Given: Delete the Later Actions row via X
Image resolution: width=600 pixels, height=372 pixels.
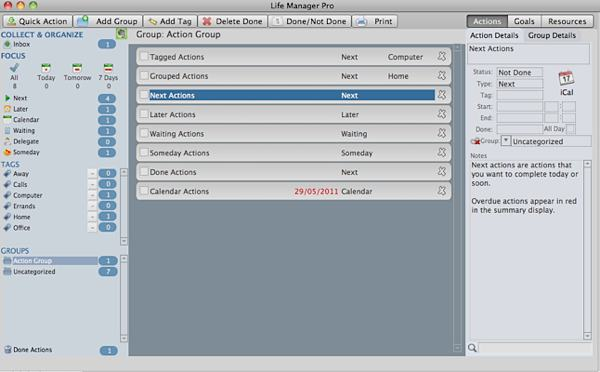Looking at the screenshot, I should (442, 114).
